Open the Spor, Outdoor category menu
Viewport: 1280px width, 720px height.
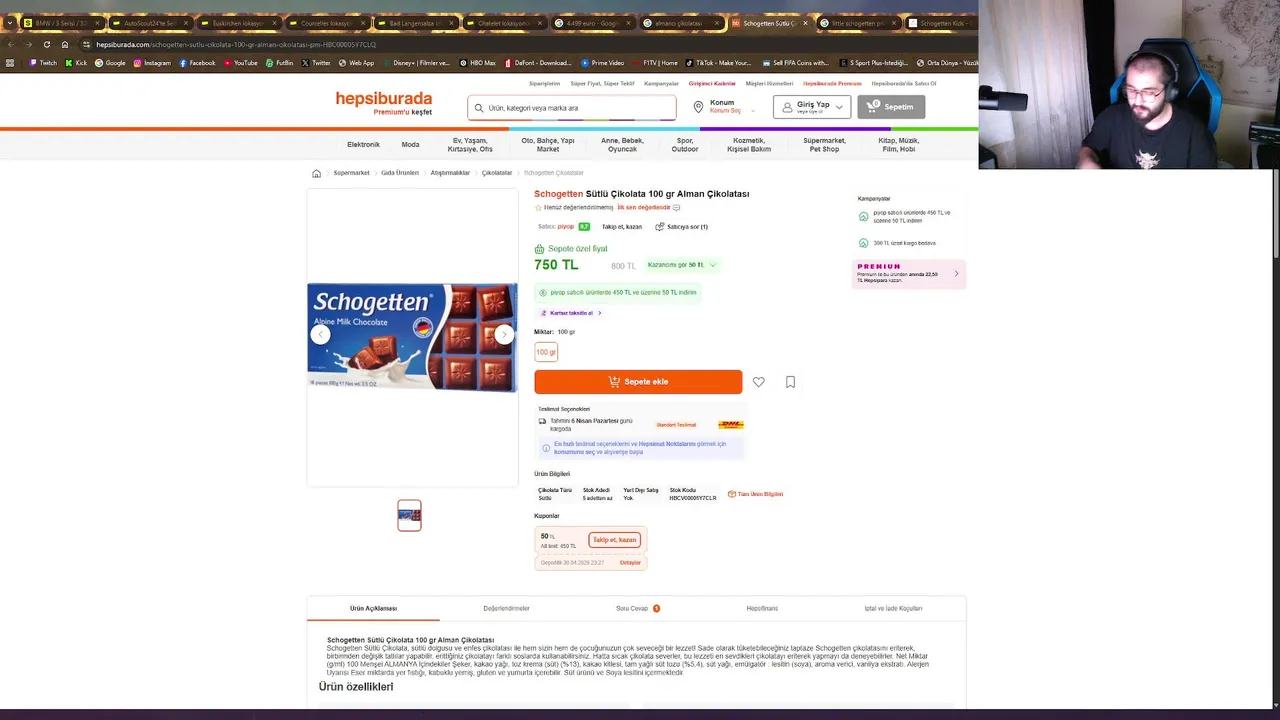click(x=685, y=145)
